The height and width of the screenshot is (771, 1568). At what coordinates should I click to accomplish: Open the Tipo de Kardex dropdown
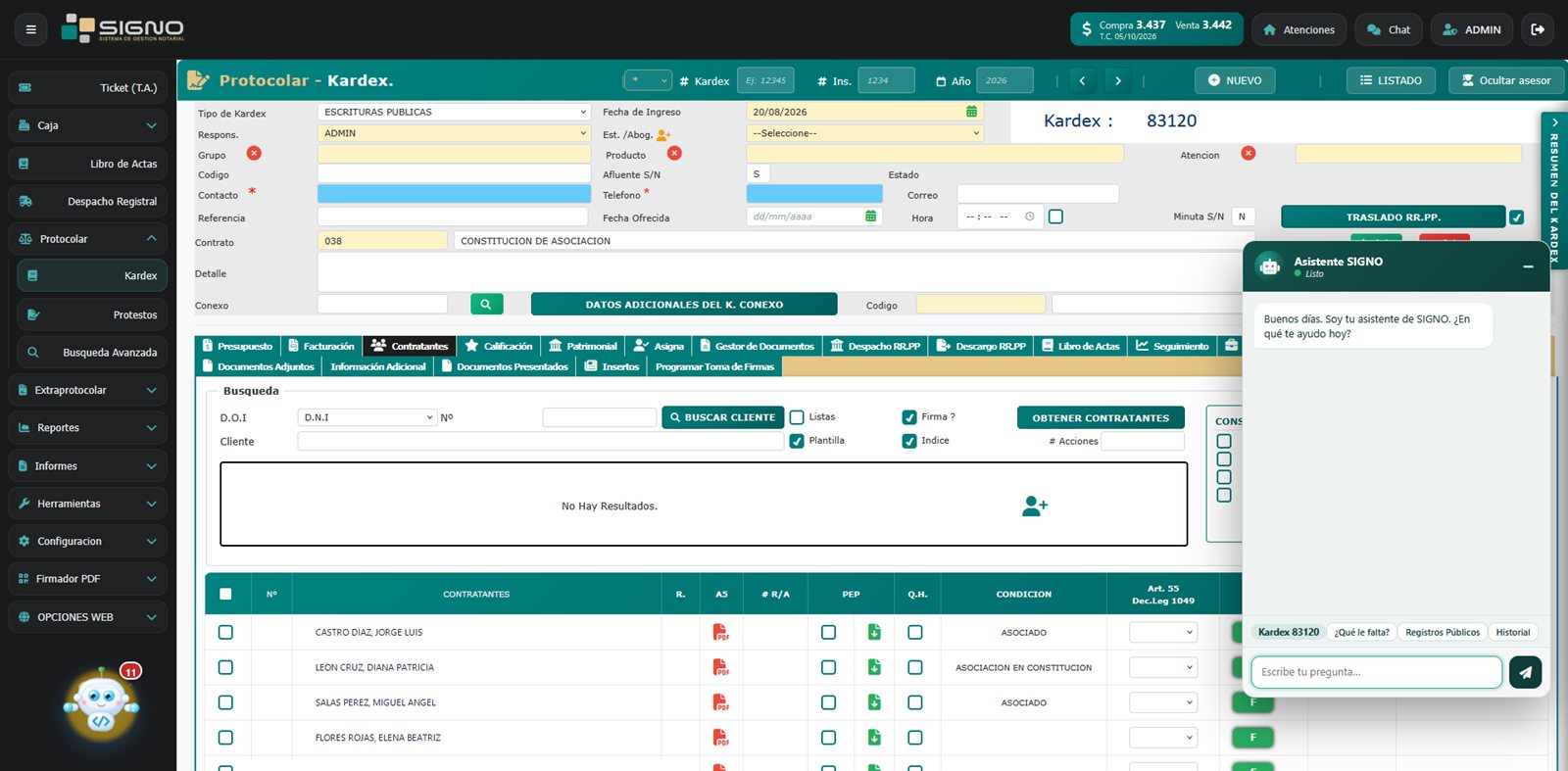click(454, 112)
